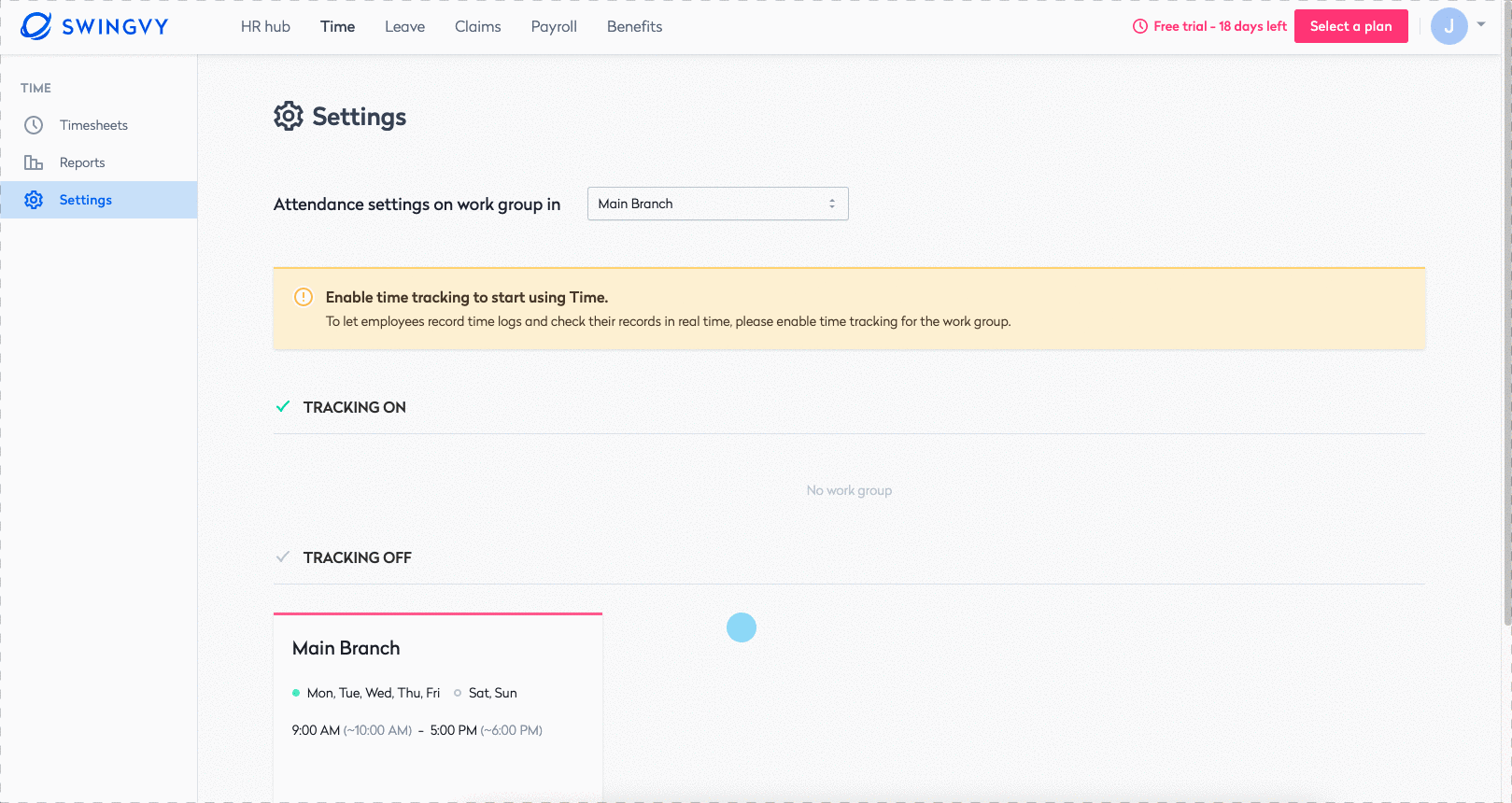Click the Select a plan button

[x=1350, y=26]
